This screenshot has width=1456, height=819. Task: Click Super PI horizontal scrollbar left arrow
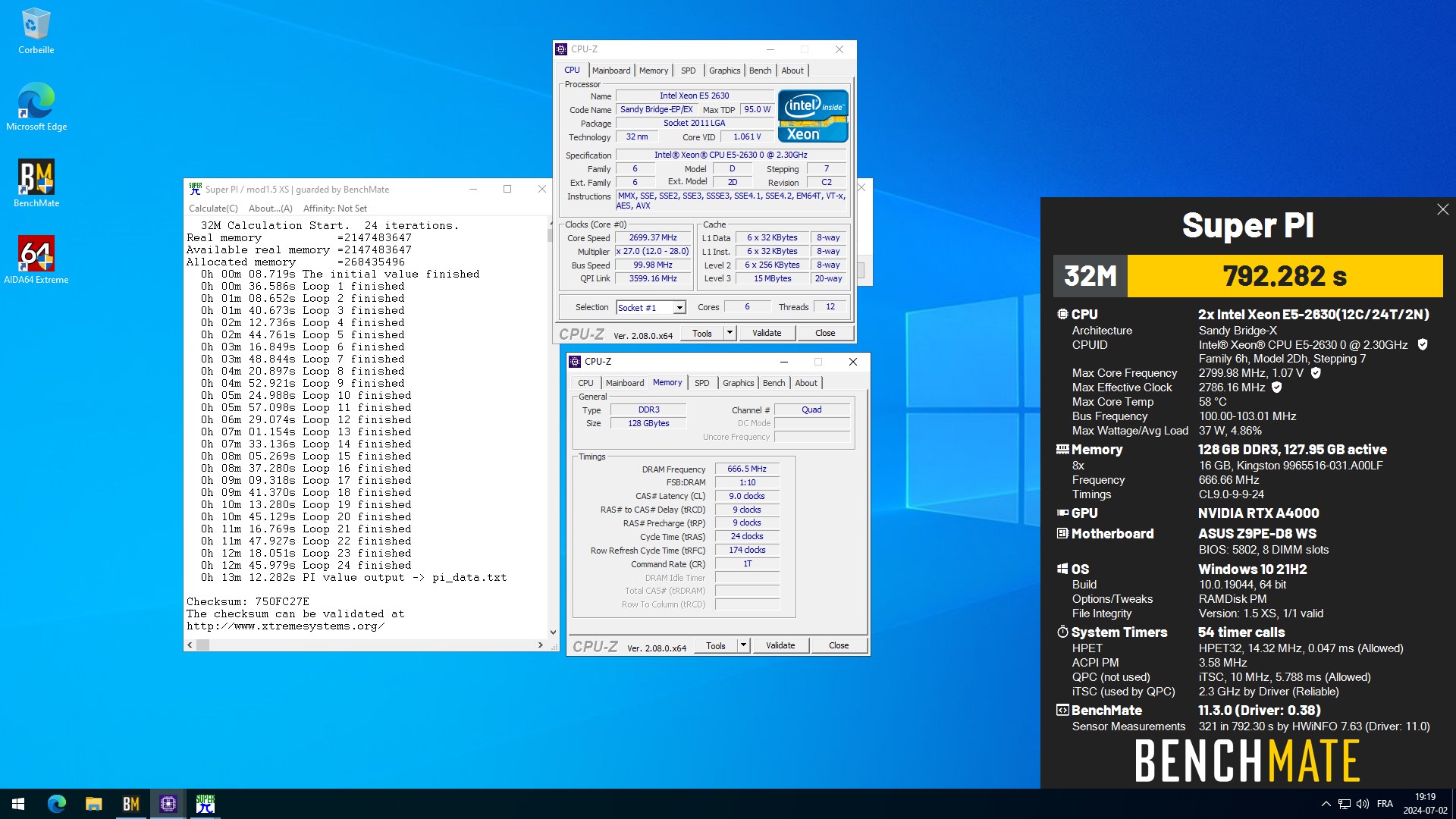pos(190,645)
